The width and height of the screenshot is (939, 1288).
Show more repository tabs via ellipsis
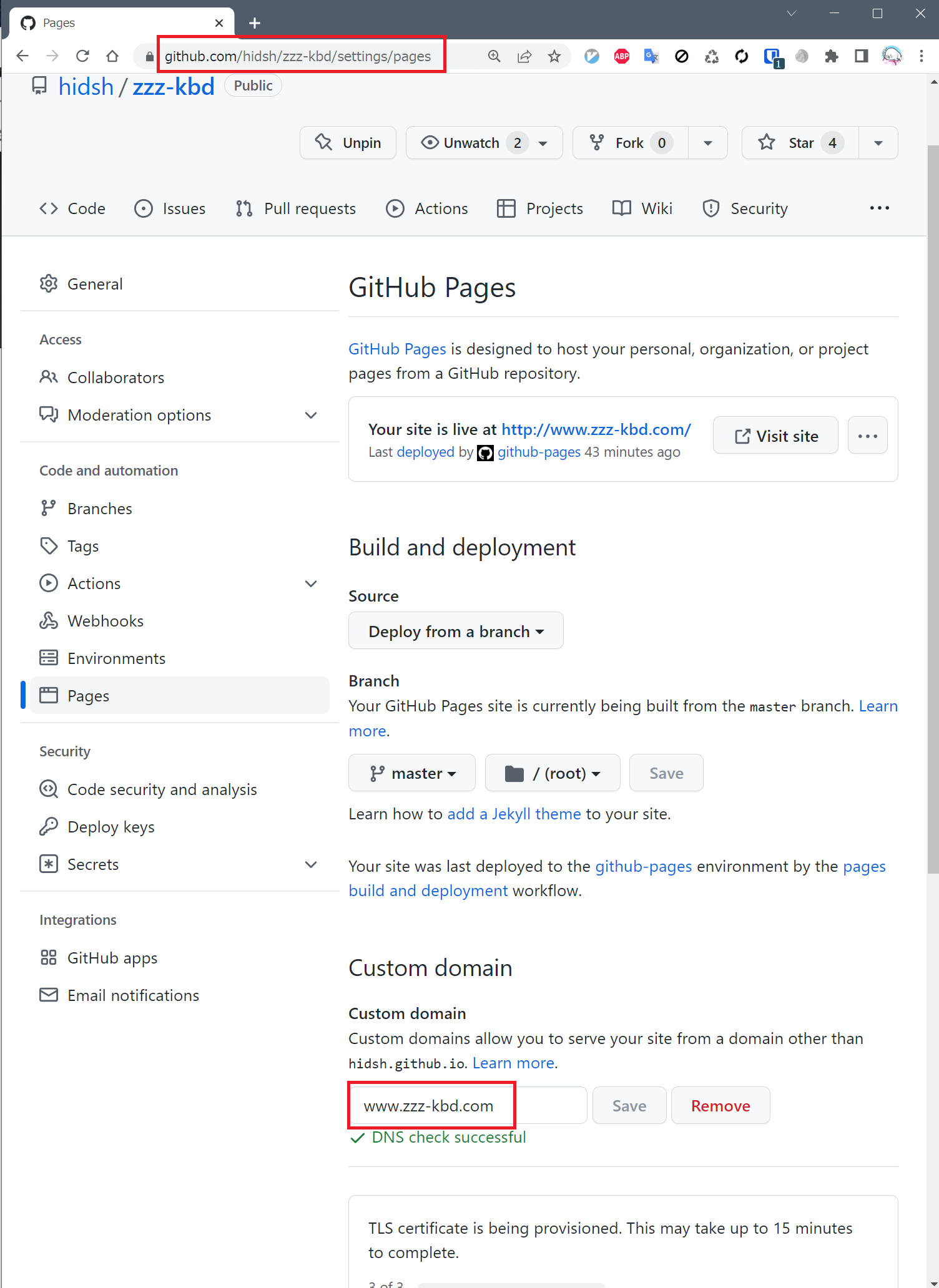click(x=880, y=208)
